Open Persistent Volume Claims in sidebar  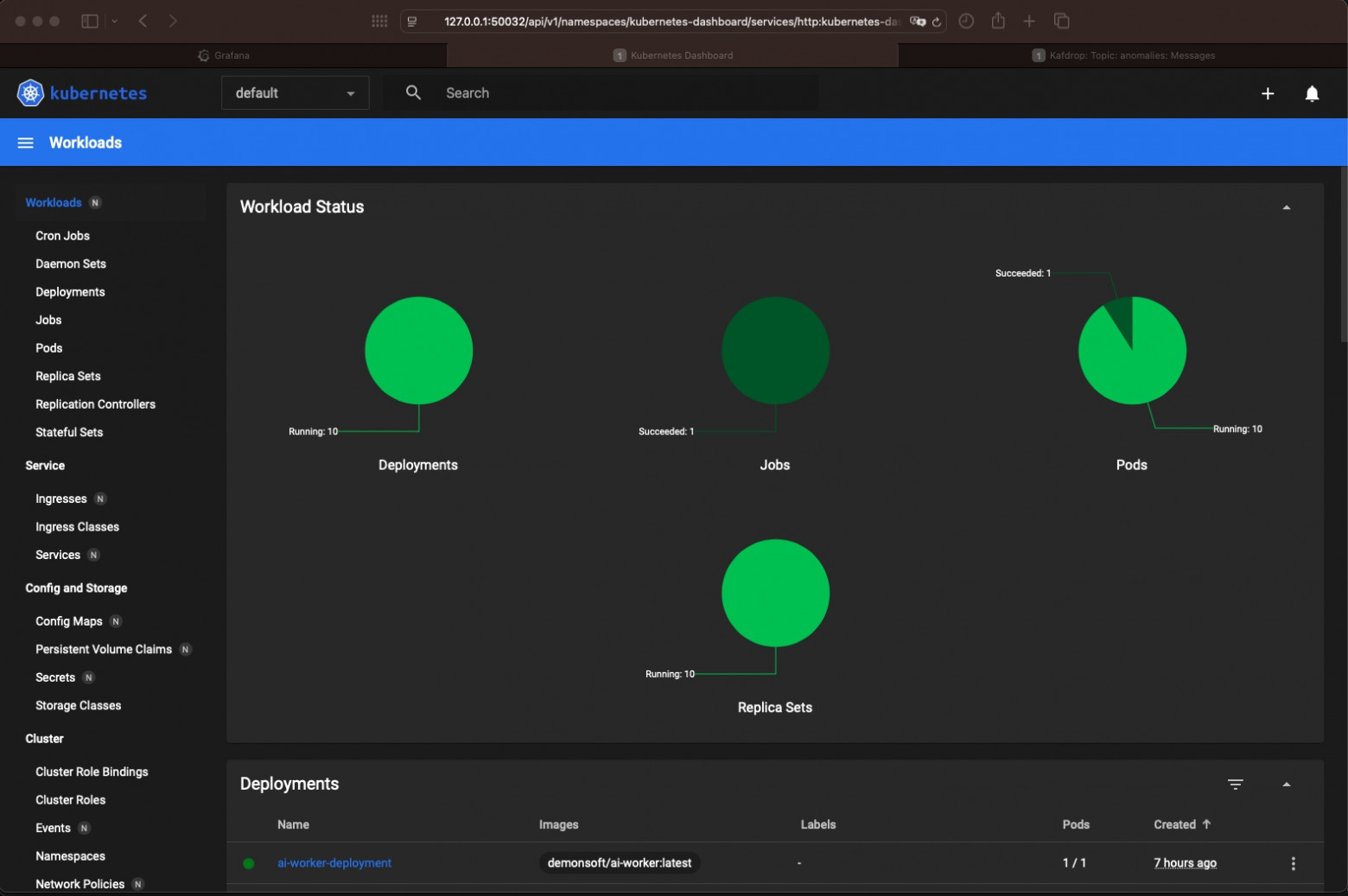[x=104, y=650]
